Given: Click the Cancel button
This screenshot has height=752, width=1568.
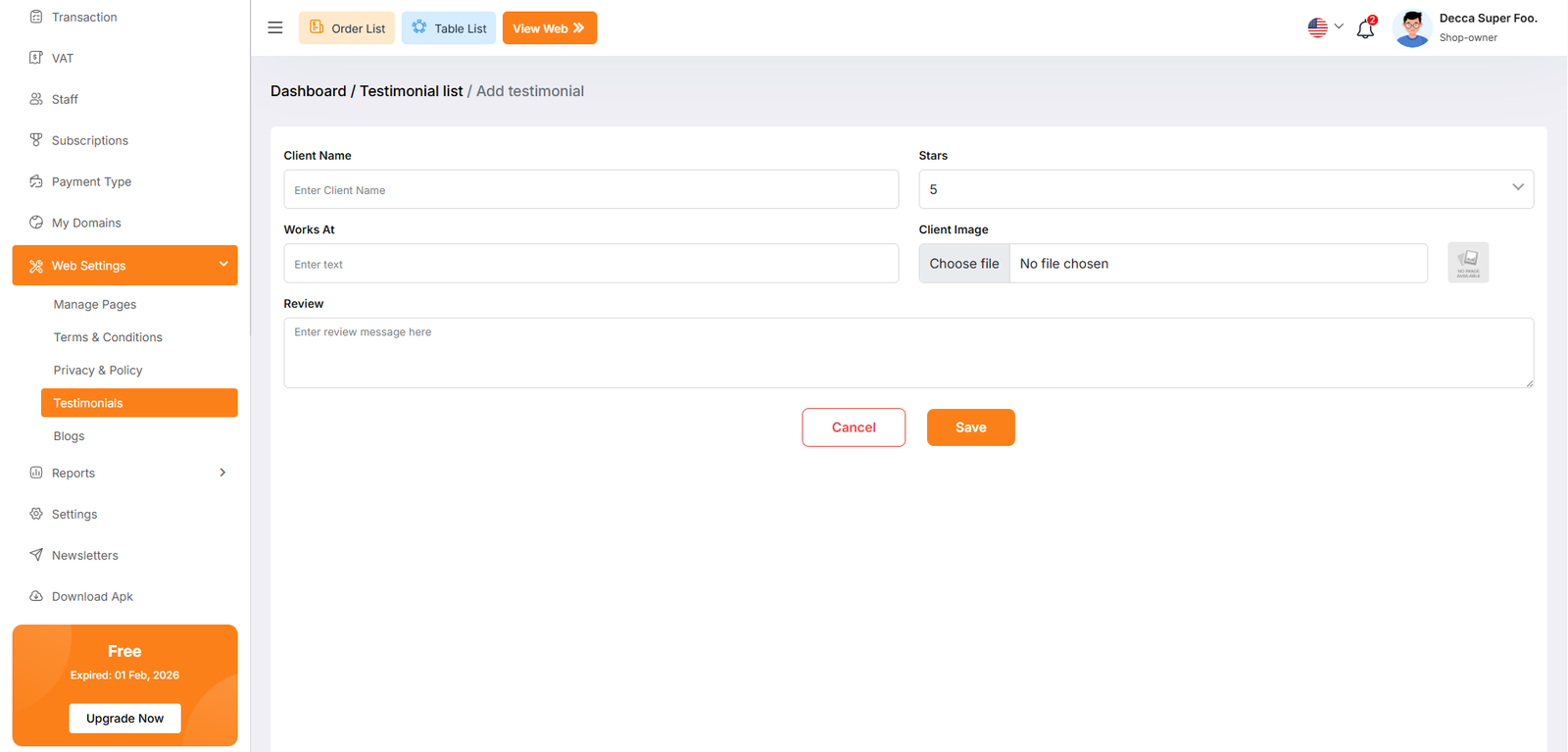Looking at the screenshot, I should pyautogui.click(x=853, y=427).
